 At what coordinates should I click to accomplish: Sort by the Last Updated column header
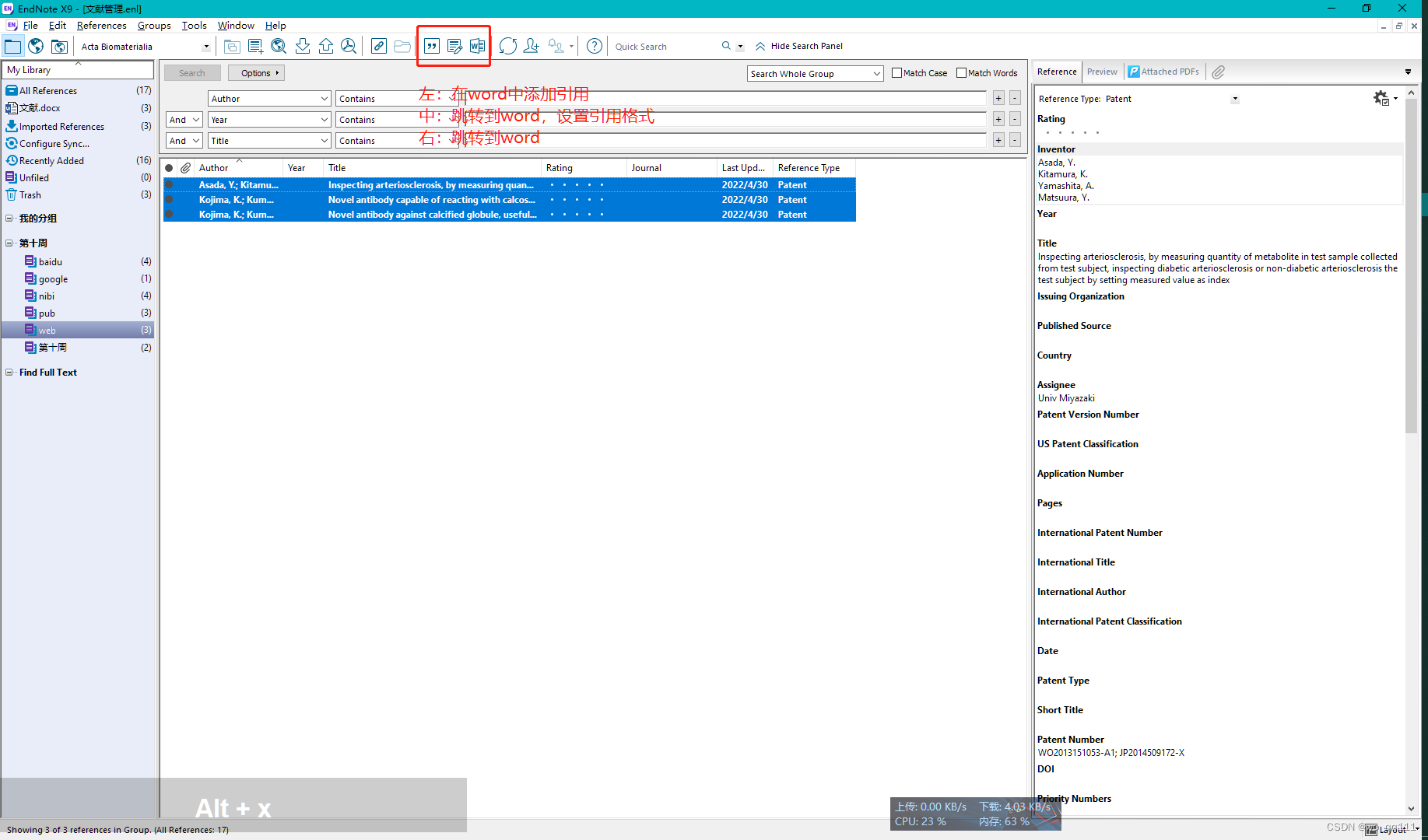click(743, 168)
